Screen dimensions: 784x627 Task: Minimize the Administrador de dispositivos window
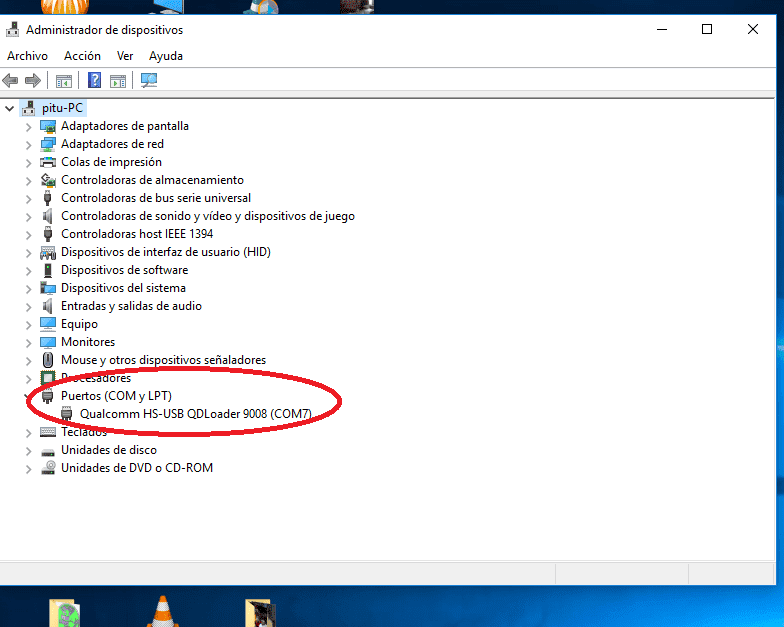[x=662, y=30]
